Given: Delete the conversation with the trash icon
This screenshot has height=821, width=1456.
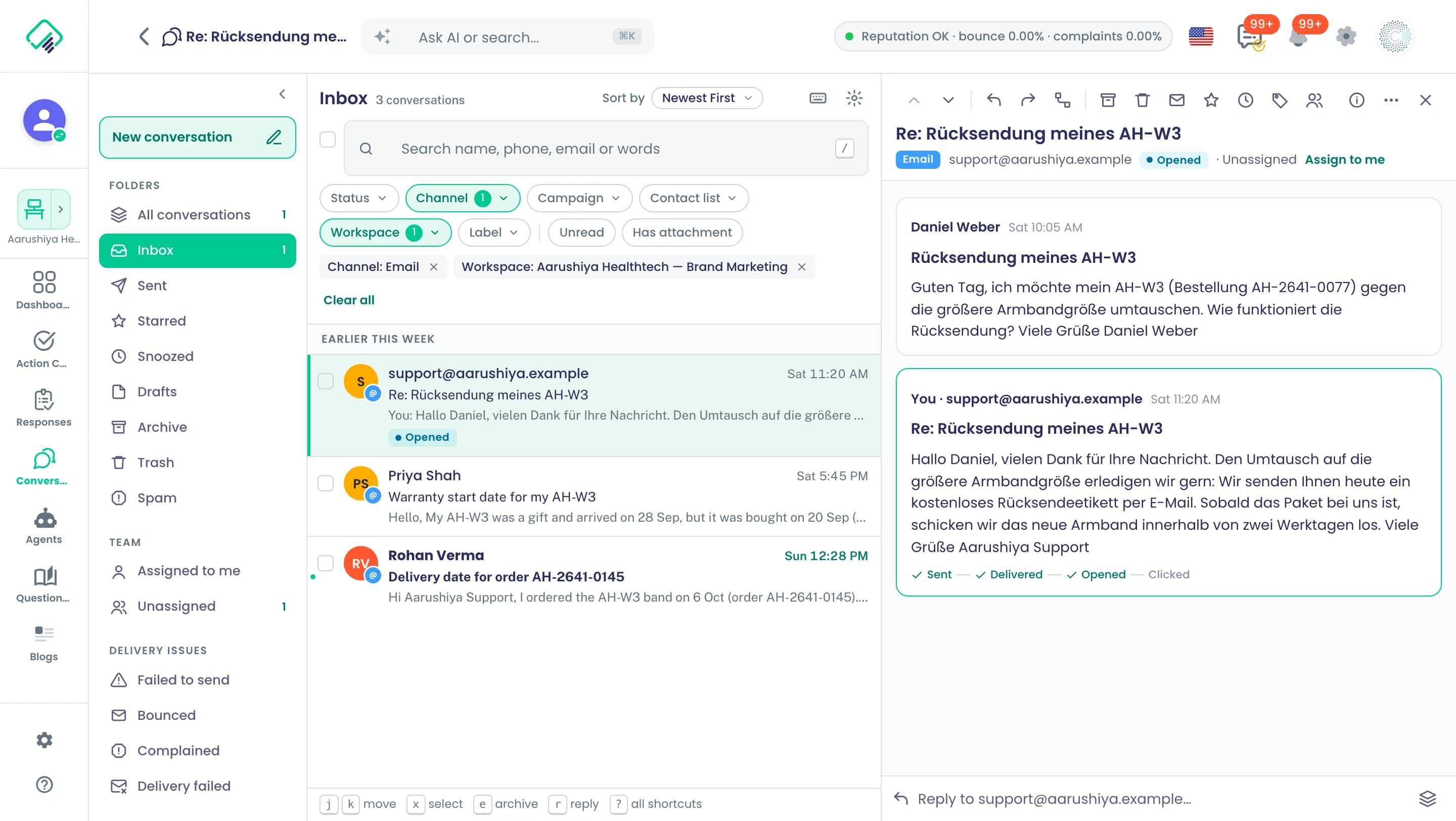Looking at the screenshot, I should coord(1143,100).
